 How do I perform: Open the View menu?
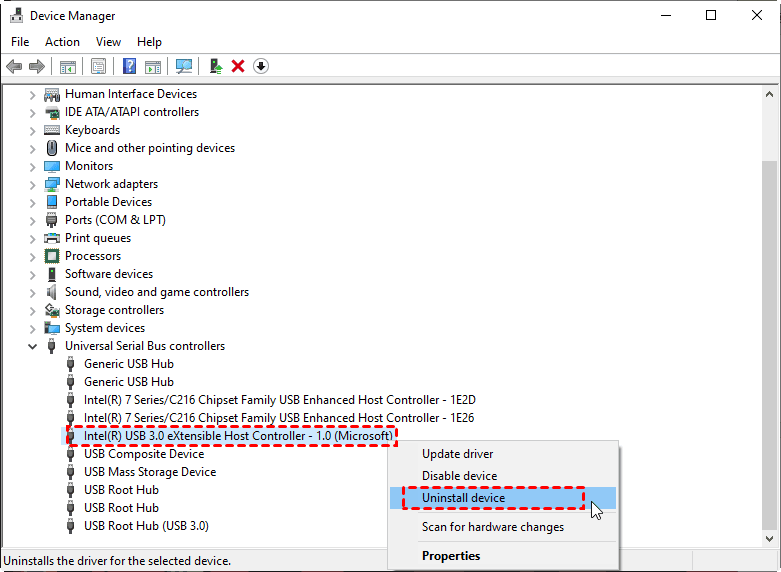coord(108,42)
